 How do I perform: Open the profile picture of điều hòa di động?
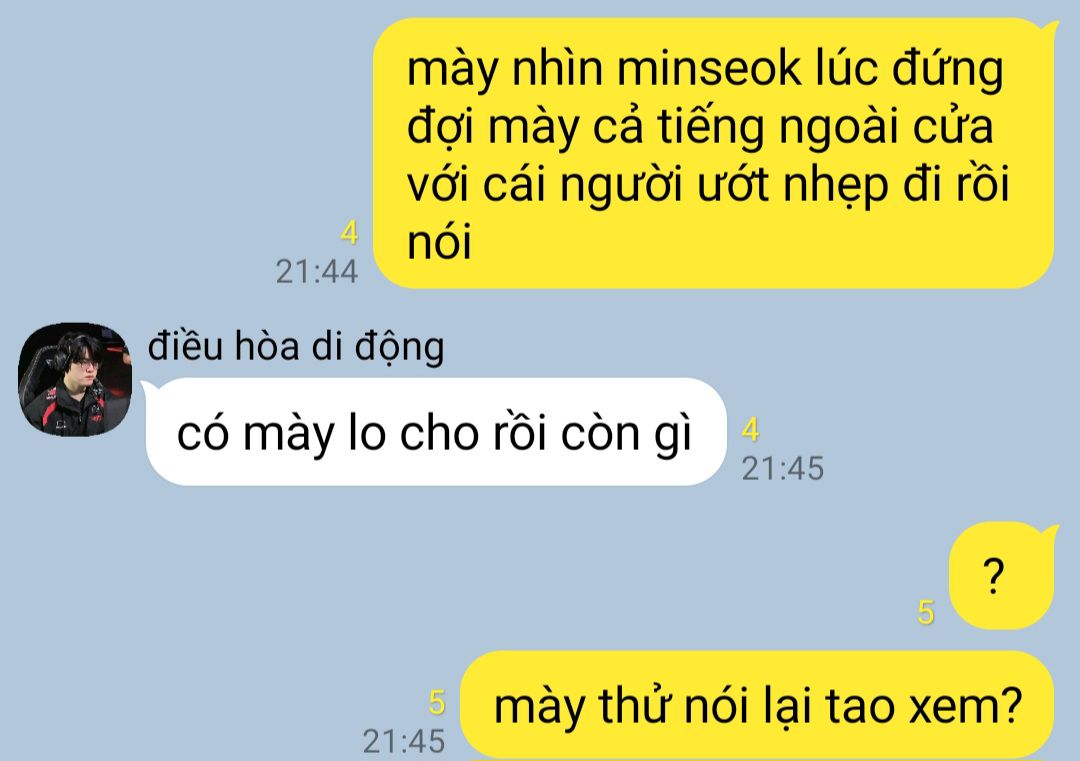[x=74, y=379]
